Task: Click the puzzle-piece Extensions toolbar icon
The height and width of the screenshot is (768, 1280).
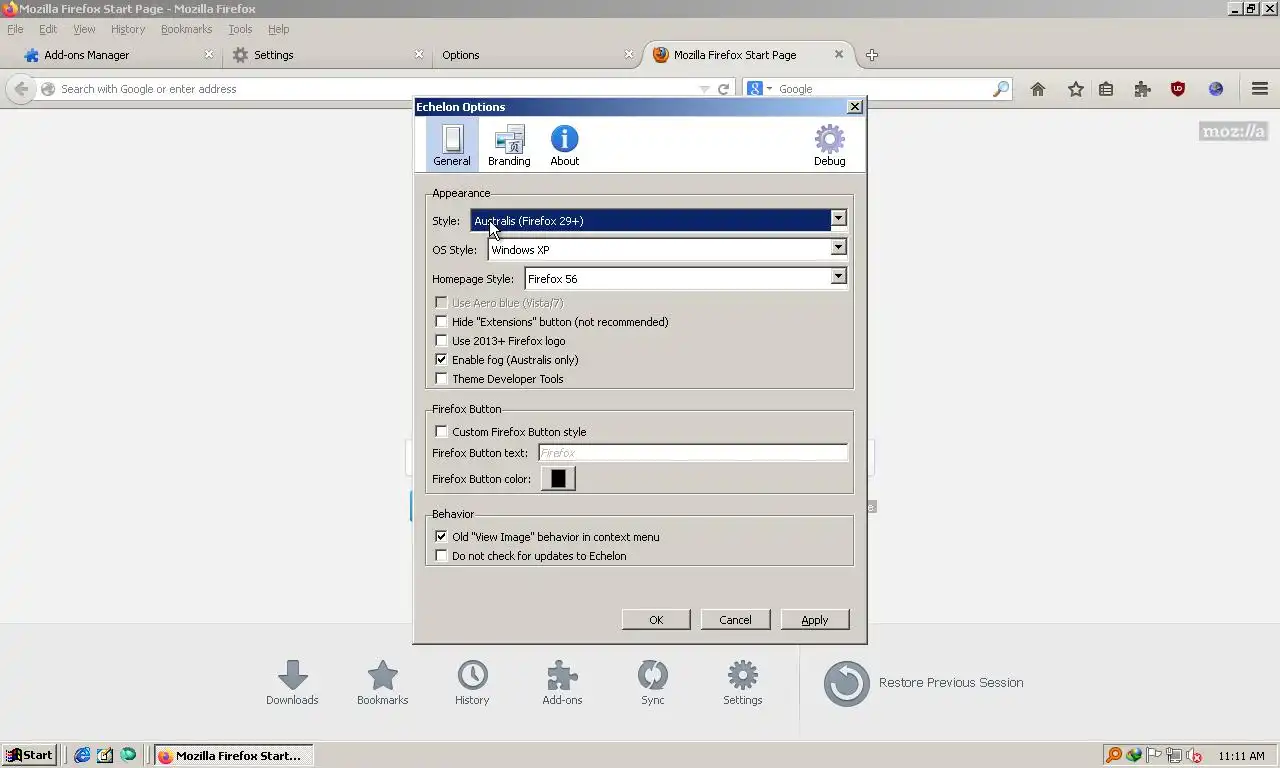Action: pyautogui.click(x=1142, y=89)
